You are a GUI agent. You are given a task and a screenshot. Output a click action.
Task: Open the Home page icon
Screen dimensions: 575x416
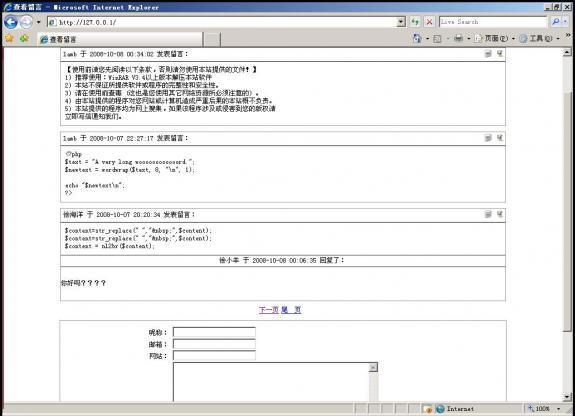pos(417,39)
